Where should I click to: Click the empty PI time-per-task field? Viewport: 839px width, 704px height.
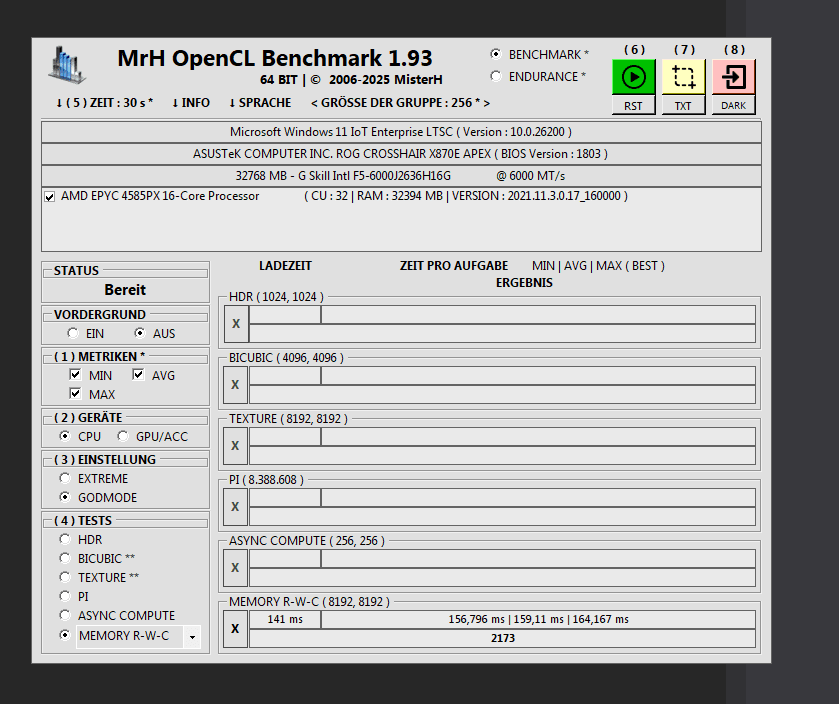[538, 498]
